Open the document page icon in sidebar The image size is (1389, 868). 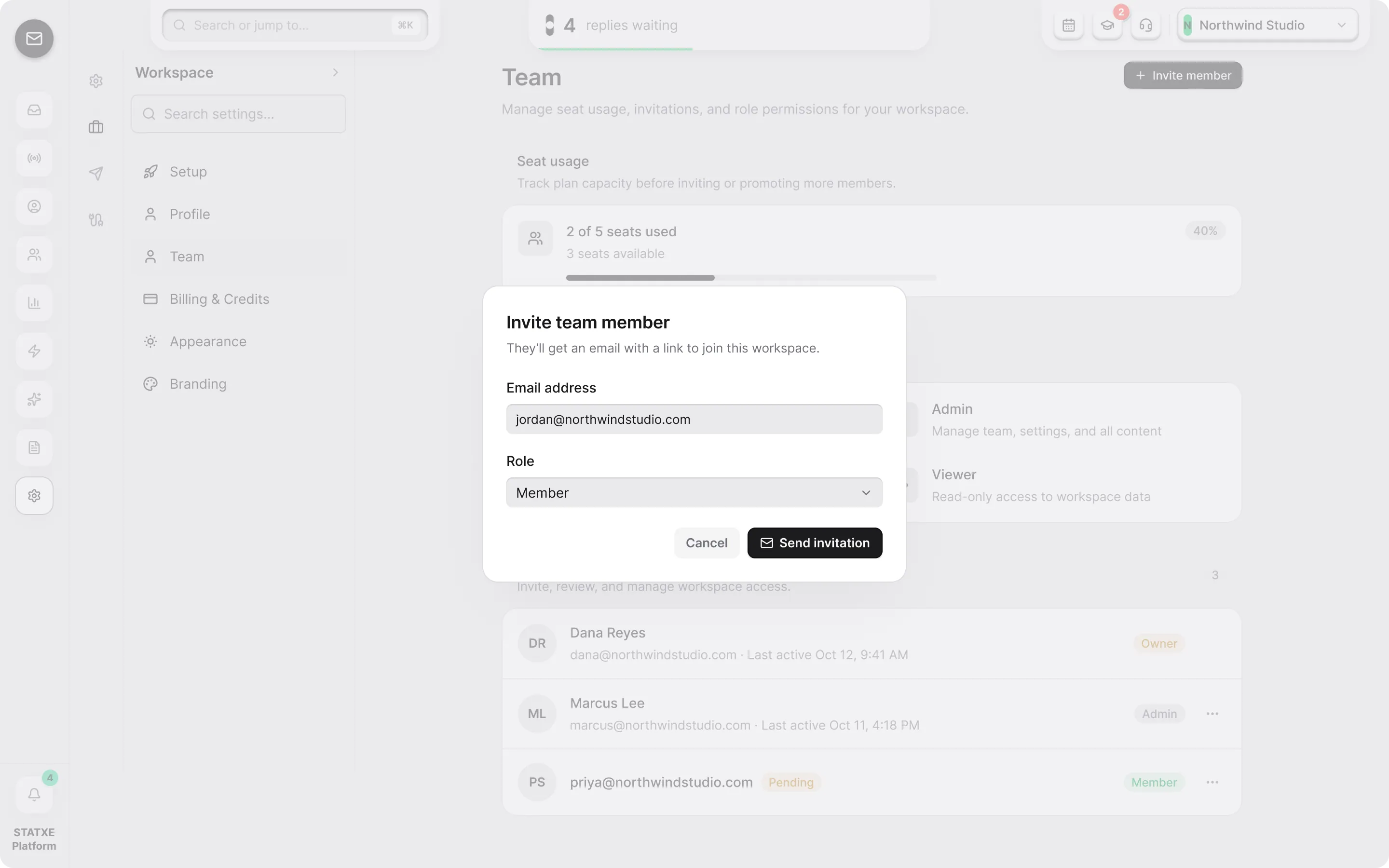point(34,447)
